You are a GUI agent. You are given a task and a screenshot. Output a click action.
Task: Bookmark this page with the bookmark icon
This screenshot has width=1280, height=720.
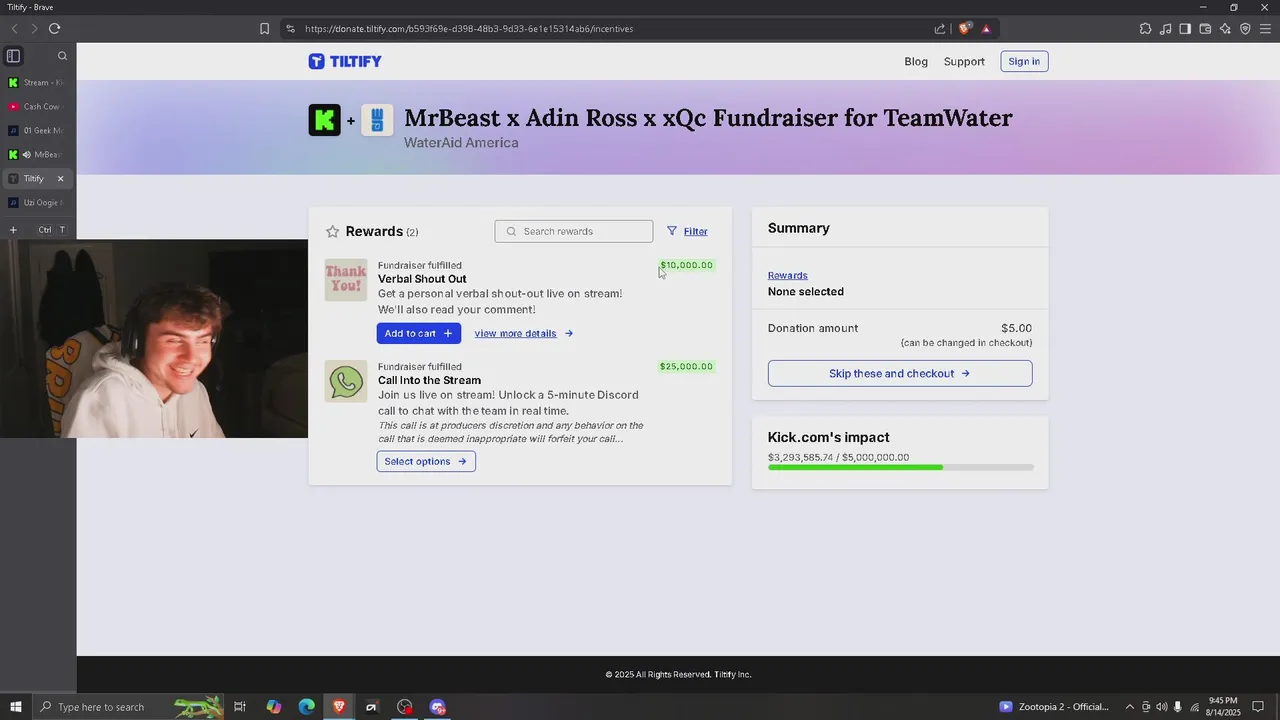click(x=264, y=29)
